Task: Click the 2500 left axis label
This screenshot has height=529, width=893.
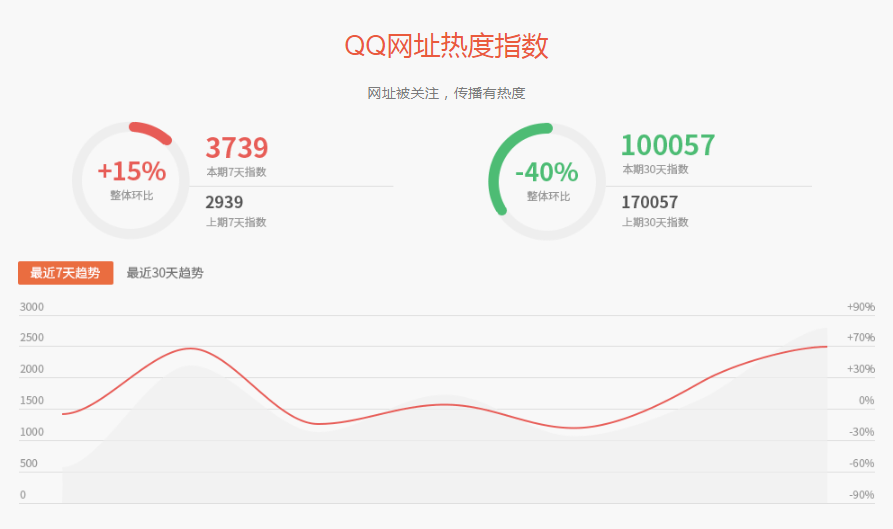Action: (x=31, y=337)
